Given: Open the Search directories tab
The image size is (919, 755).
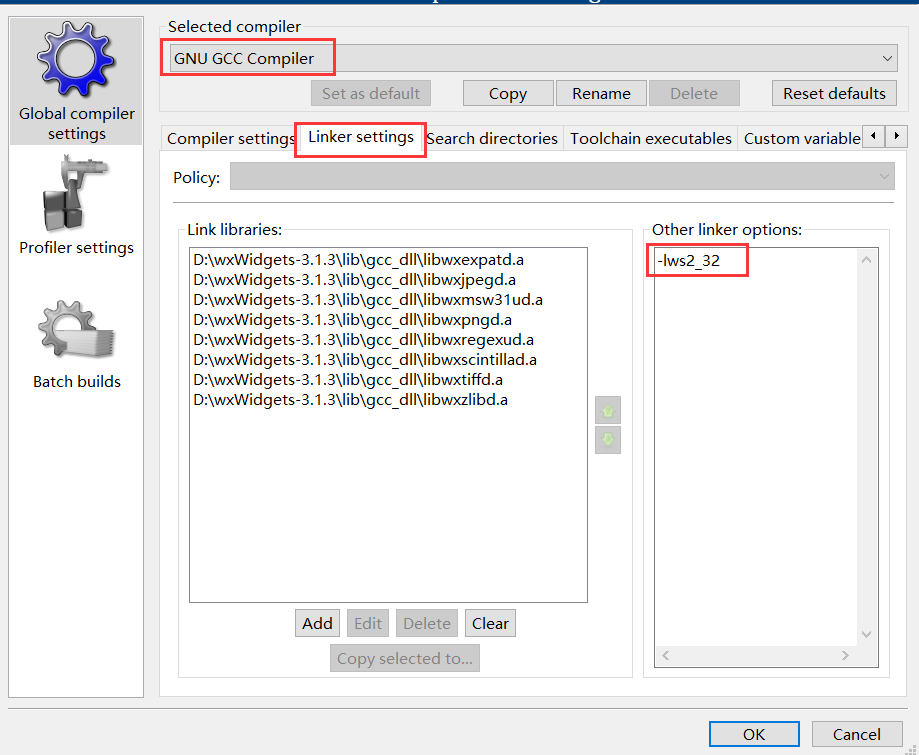Looking at the screenshot, I should pos(491,139).
